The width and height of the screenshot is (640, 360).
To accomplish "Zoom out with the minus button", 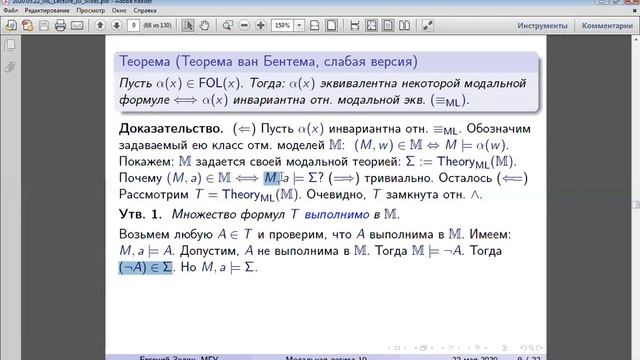I will click(x=244, y=26).
